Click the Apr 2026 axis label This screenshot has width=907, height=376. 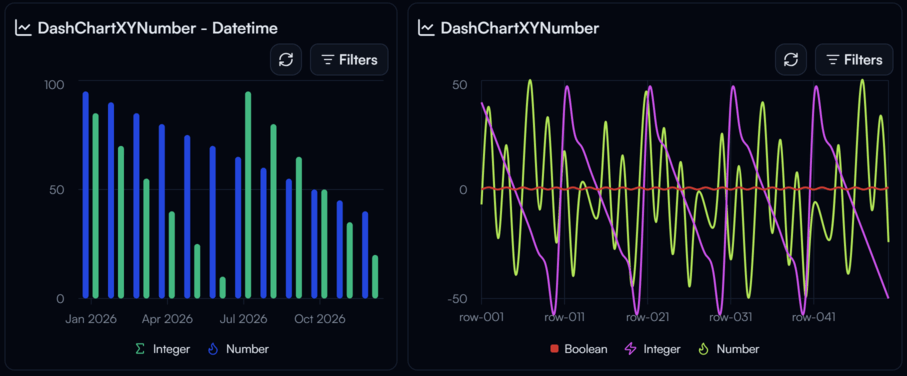[167, 319]
